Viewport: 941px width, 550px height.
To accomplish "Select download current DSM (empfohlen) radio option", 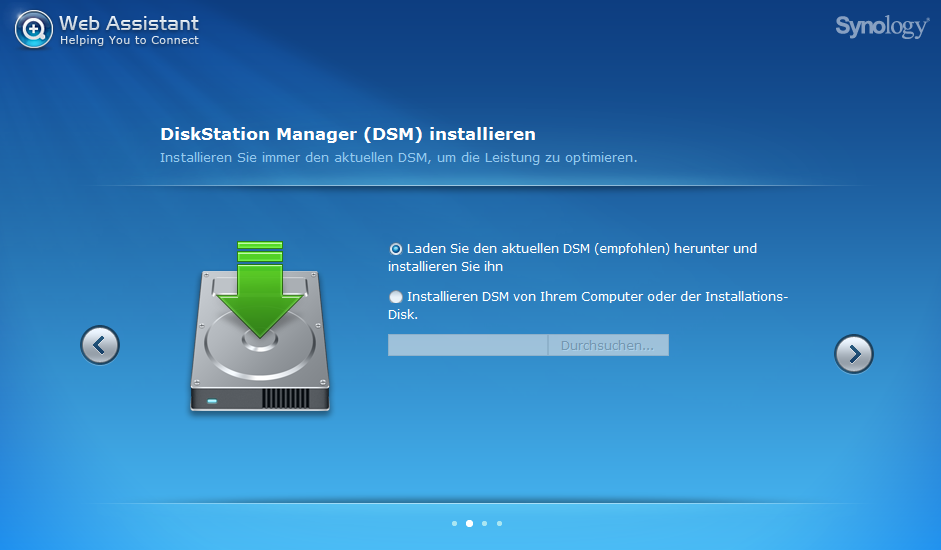I will (396, 249).
